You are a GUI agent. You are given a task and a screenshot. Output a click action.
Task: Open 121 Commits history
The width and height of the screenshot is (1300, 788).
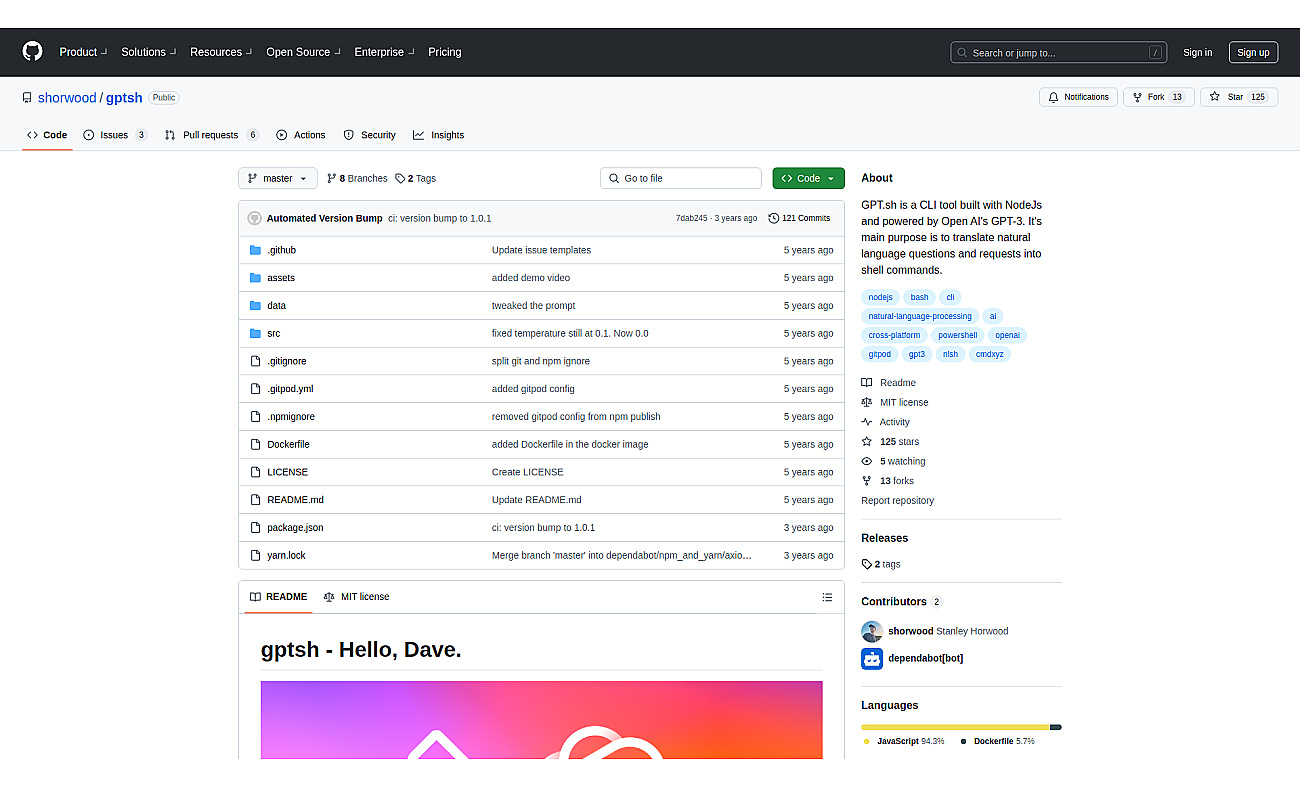(x=799, y=218)
